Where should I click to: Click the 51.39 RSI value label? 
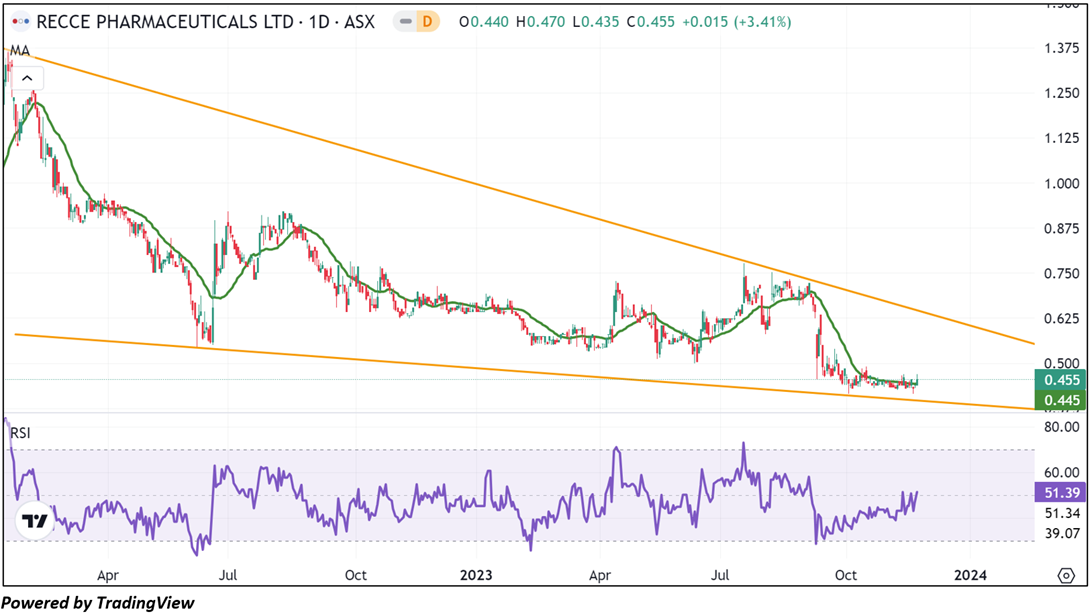point(1061,493)
